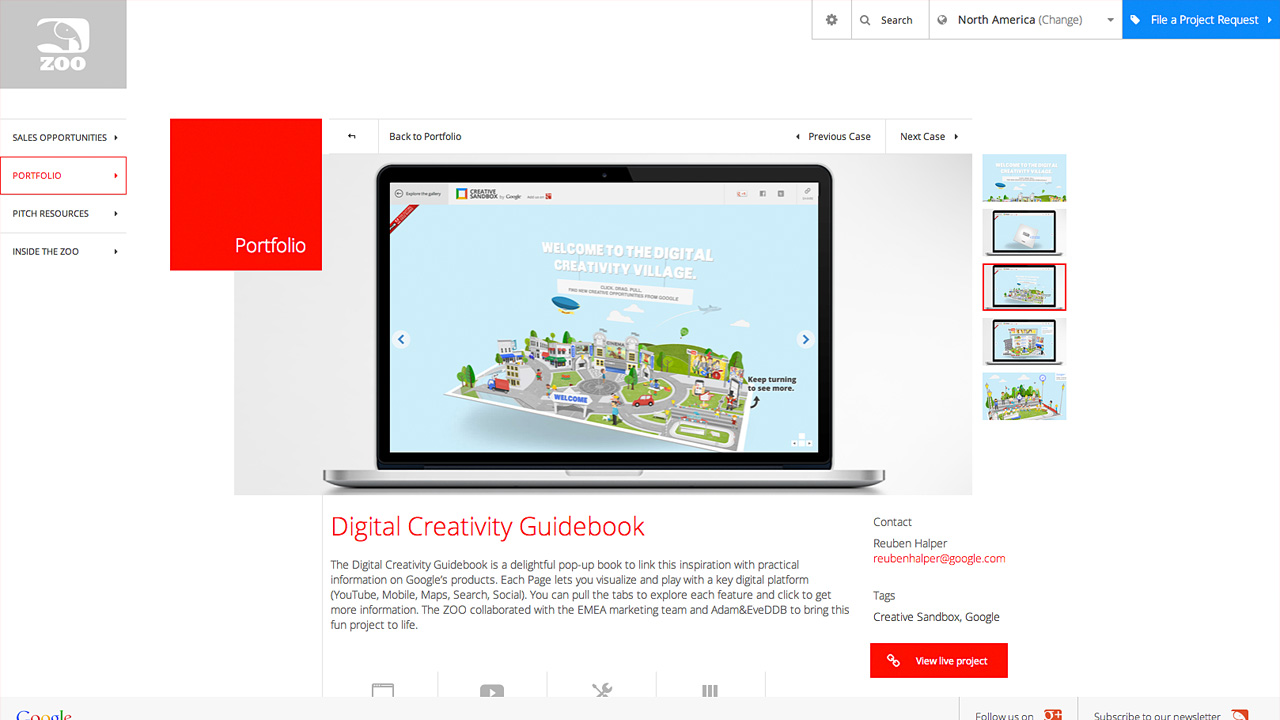
Task: Expand the Pitch Resources menu
Action: 64,214
